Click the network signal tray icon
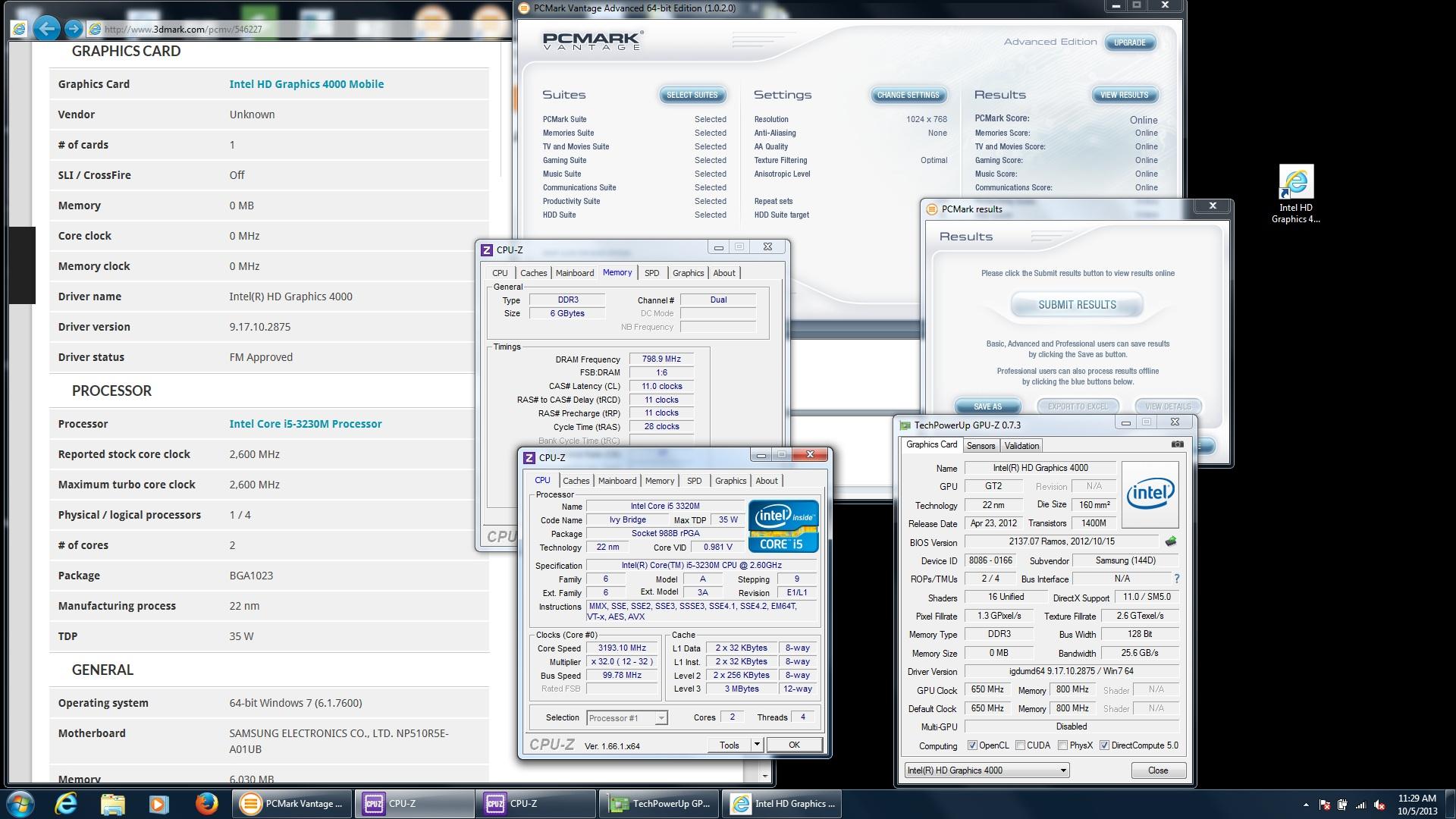The width and height of the screenshot is (1456, 819). point(1360,805)
